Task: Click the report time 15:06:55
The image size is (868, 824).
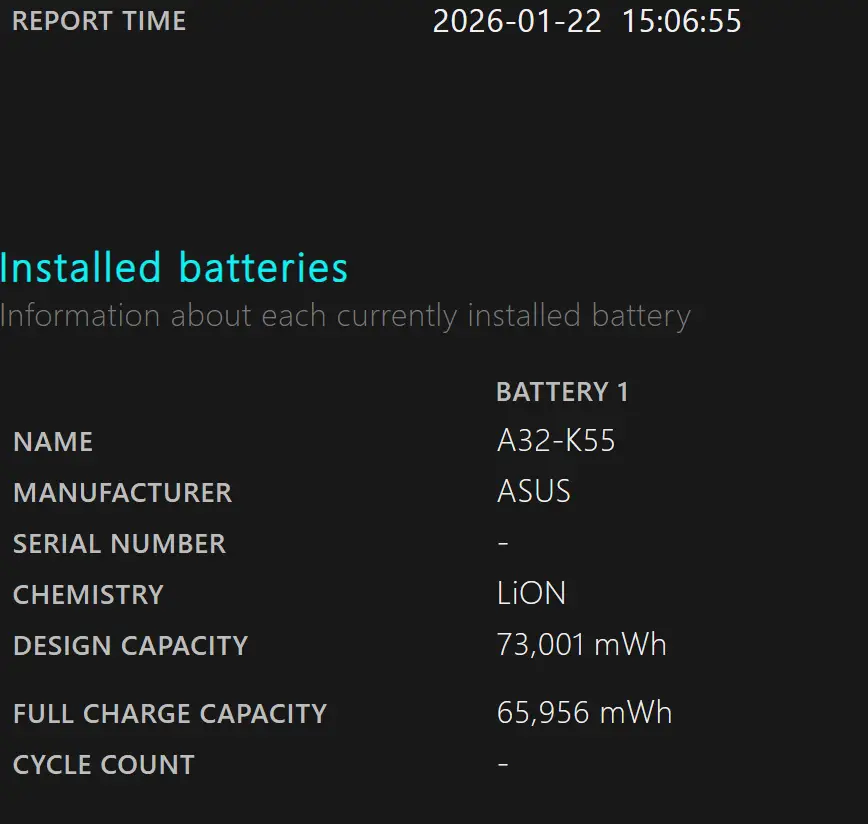Action: click(x=682, y=21)
